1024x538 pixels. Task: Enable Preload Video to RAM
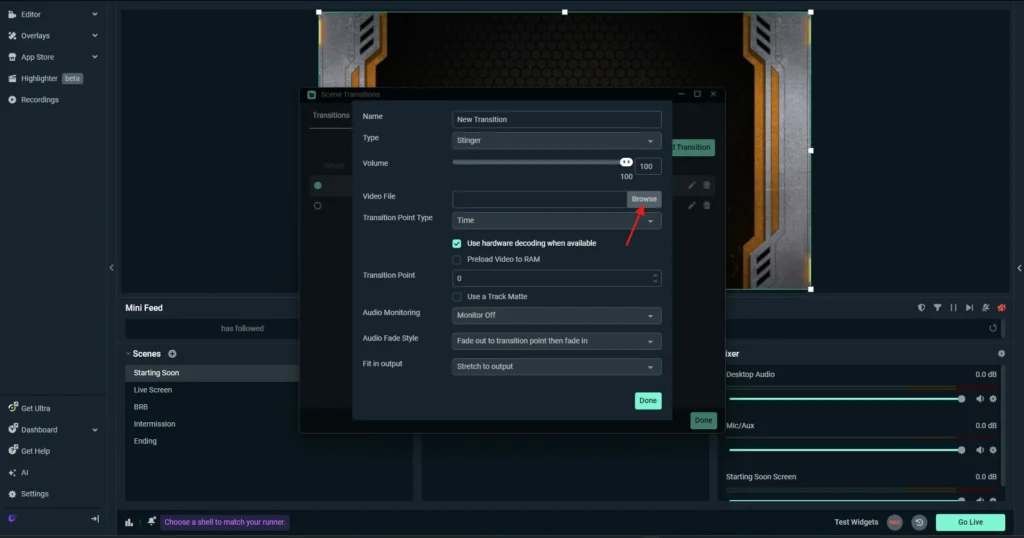457,259
